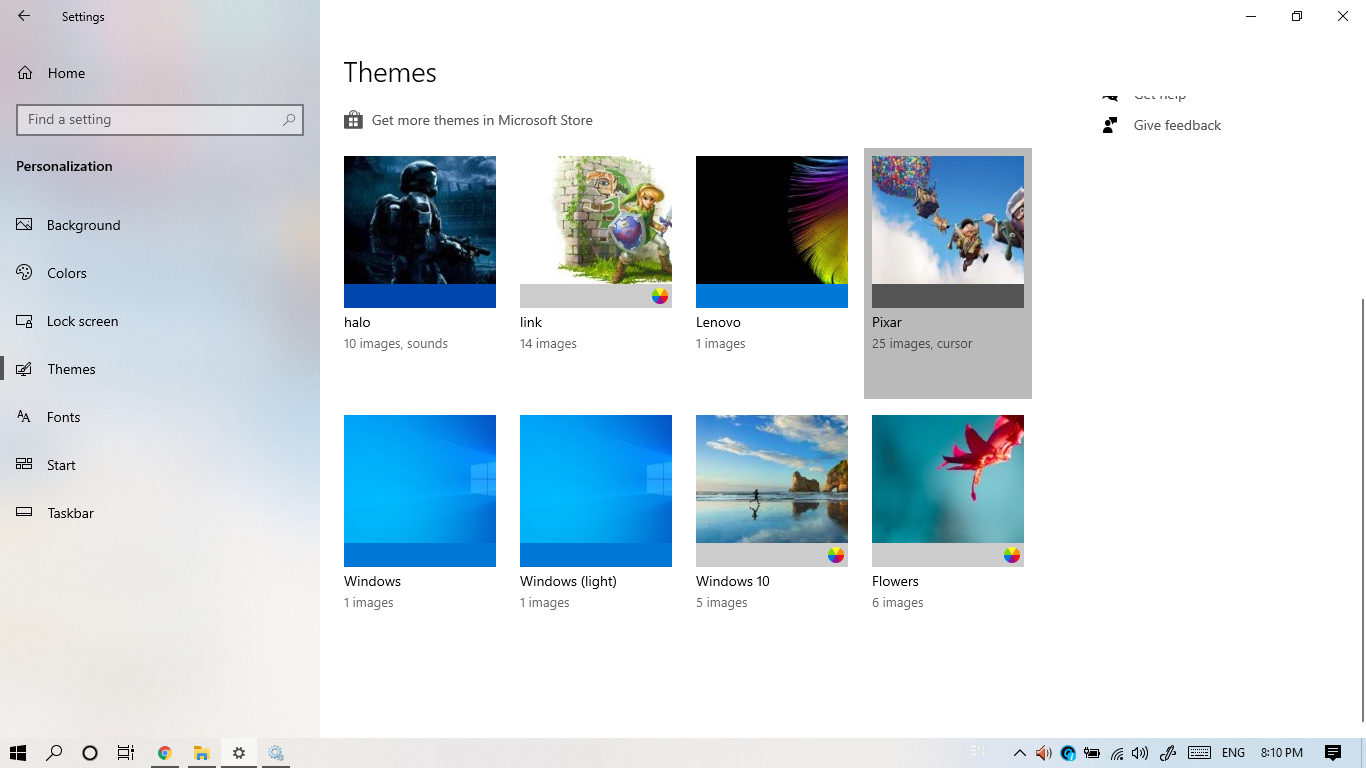Apply the Lenovo theme thumbnail
Screen dimensions: 1366x768
(x=772, y=232)
